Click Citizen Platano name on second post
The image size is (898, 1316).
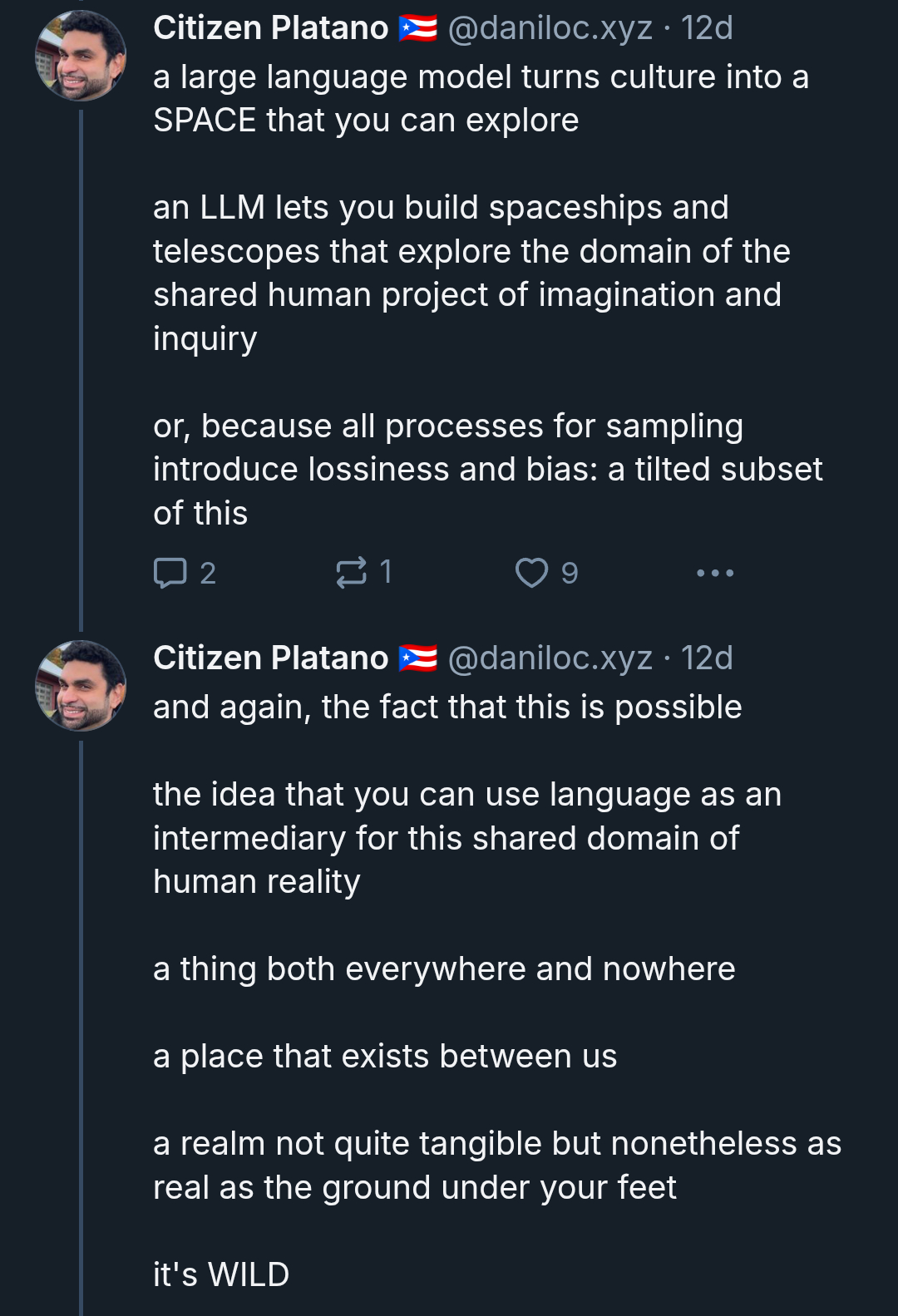(x=271, y=658)
